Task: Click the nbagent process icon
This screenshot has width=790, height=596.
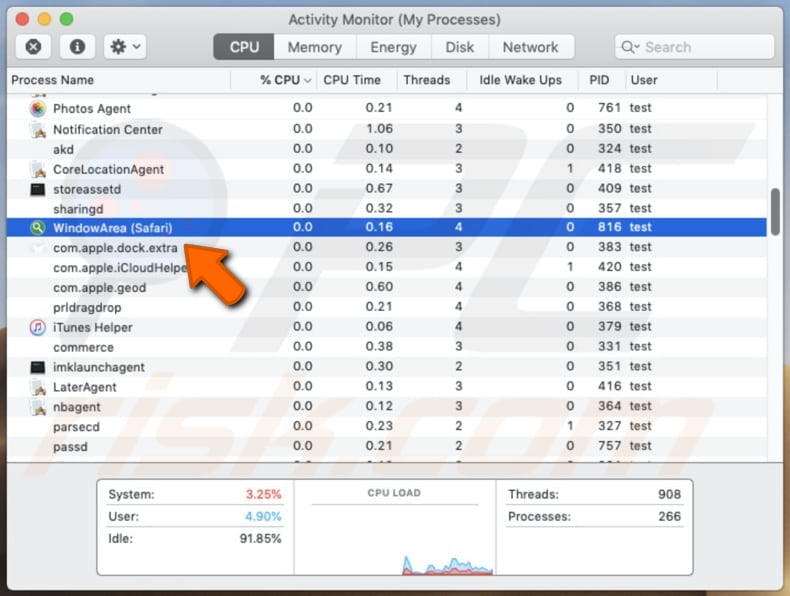Action: pos(38,407)
